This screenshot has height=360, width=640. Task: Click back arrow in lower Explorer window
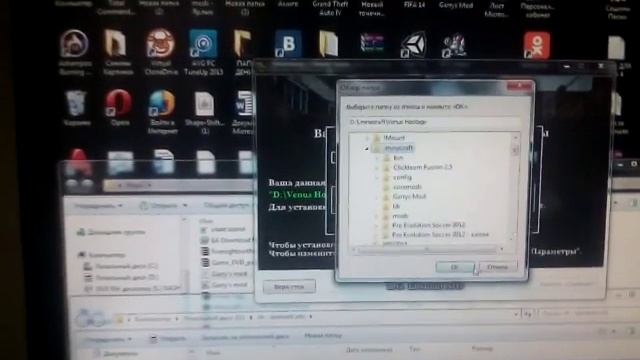[x=84, y=318]
